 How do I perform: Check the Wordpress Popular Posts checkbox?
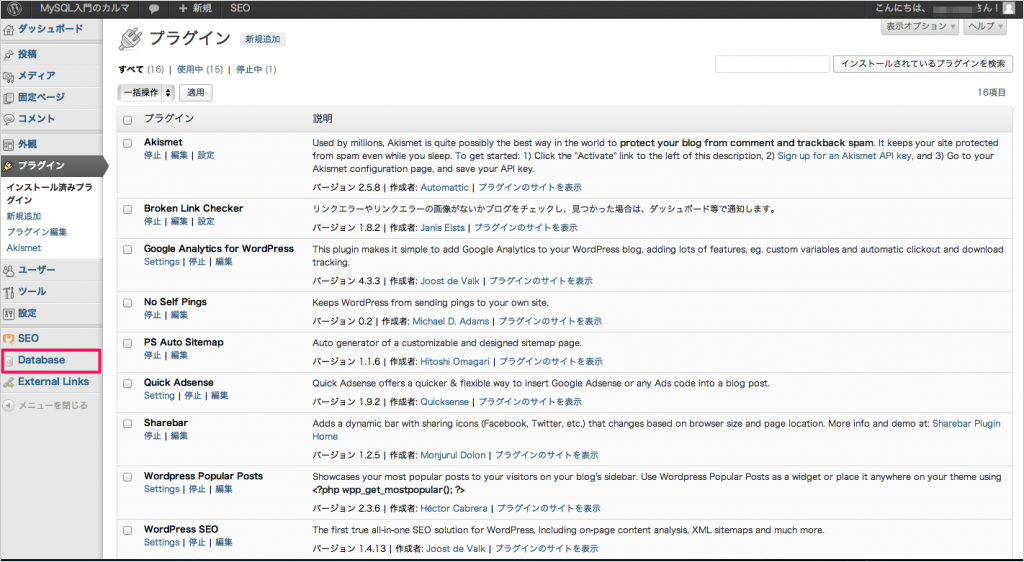(127, 477)
